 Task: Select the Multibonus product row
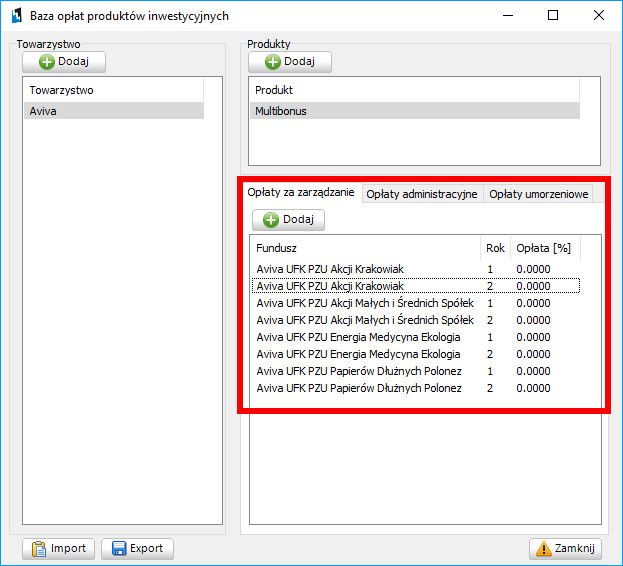click(x=414, y=111)
